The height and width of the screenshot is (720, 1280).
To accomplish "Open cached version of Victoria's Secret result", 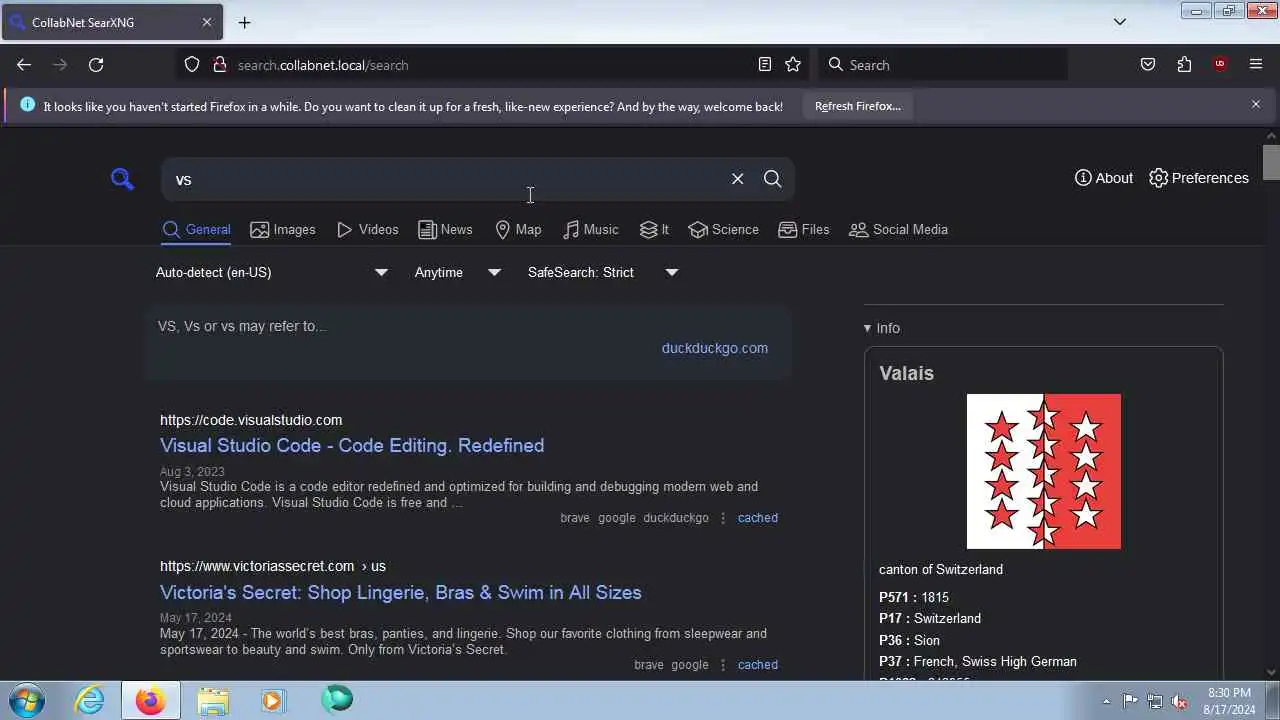I will pyautogui.click(x=758, y=665).
